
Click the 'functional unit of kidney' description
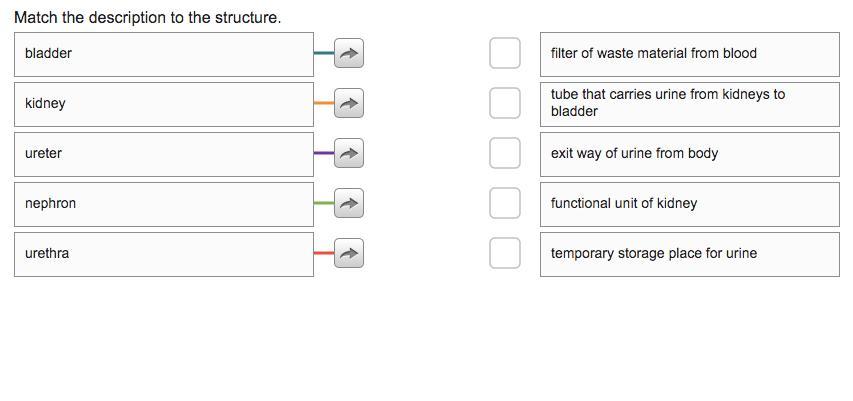tap(689, 204)
